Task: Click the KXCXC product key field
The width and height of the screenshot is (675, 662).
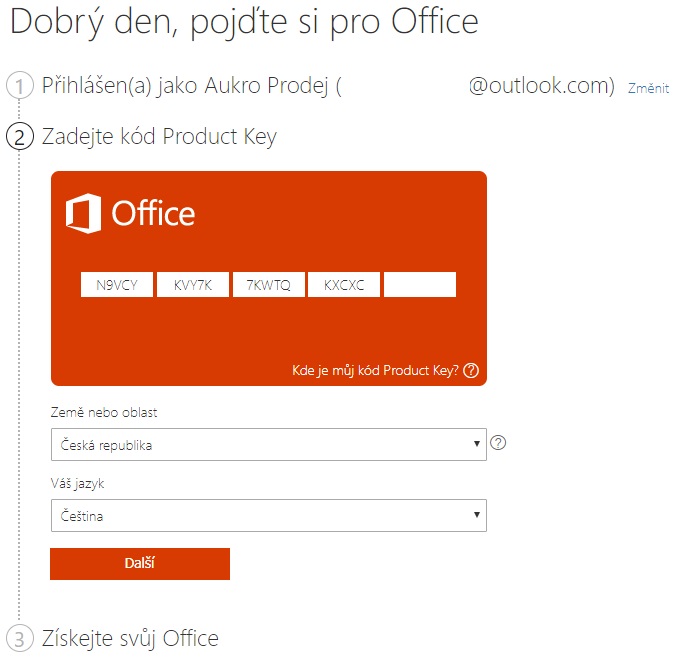Action: (344, 285)
